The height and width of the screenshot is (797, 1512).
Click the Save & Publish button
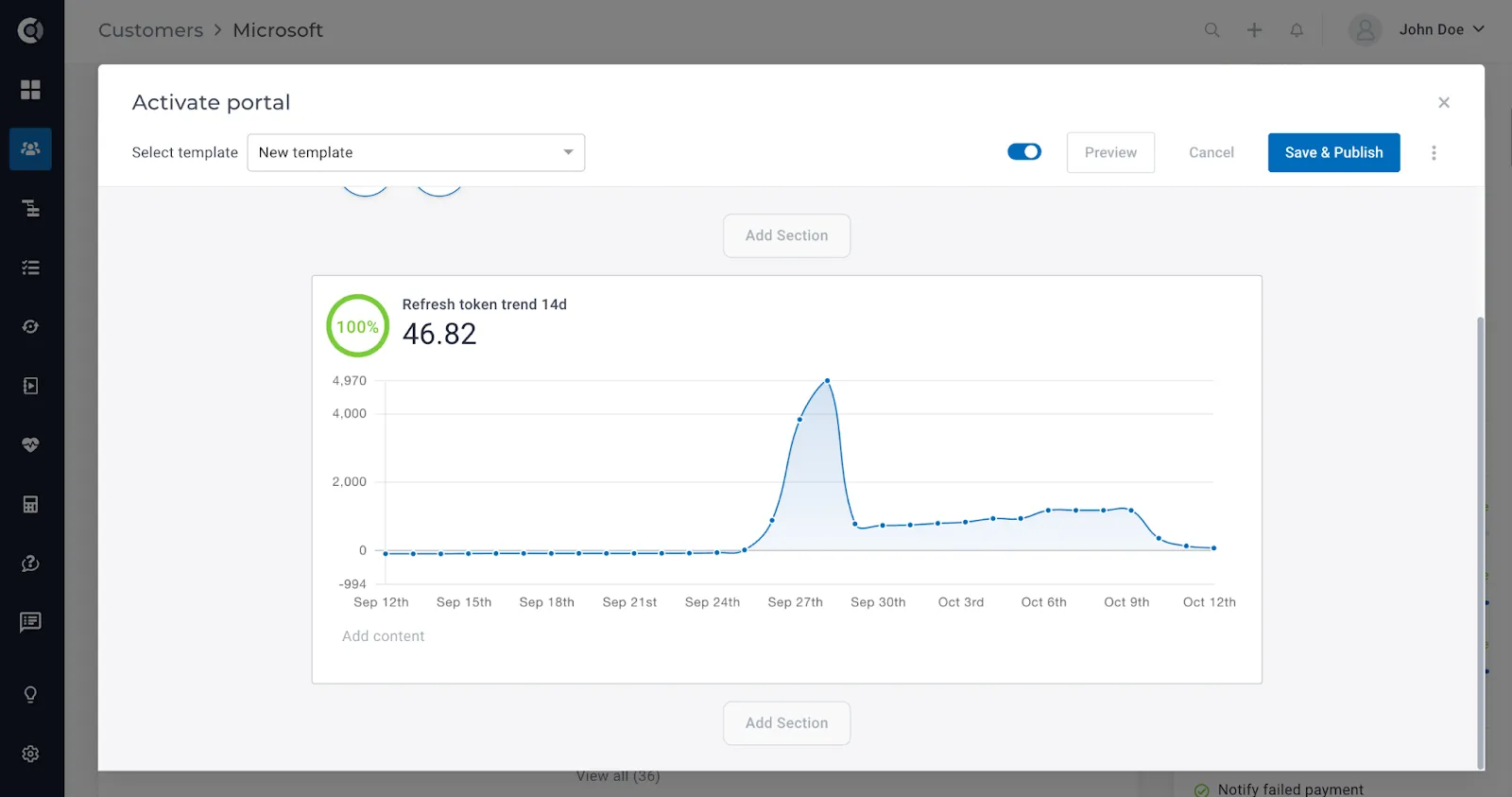(1333, 152)
